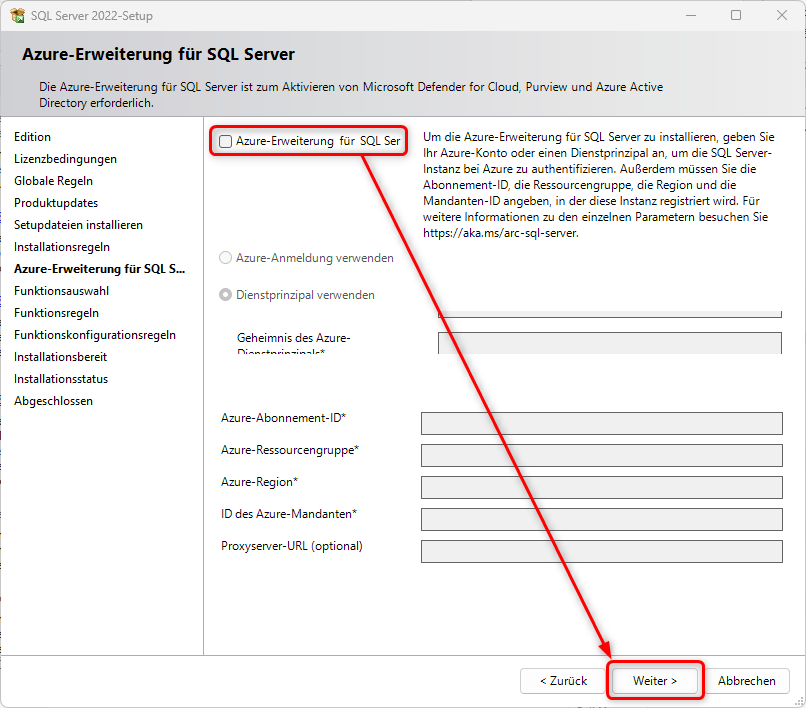Click the SQL Server setup title bar icon
This screenshot has height=708, width=806.
coord(17,16)
